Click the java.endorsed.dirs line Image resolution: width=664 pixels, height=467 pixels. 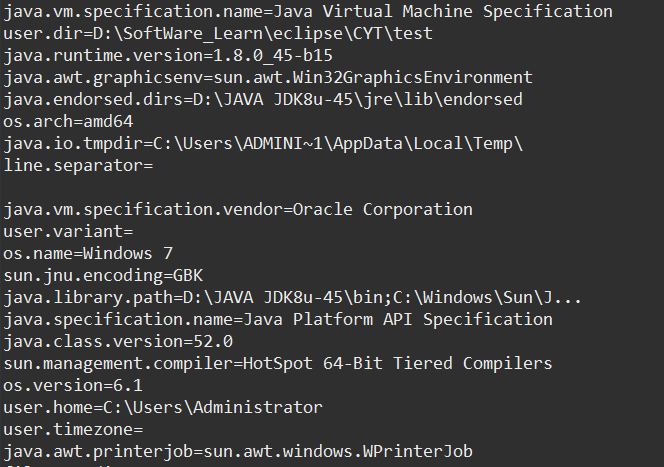(x=263, y=99)
